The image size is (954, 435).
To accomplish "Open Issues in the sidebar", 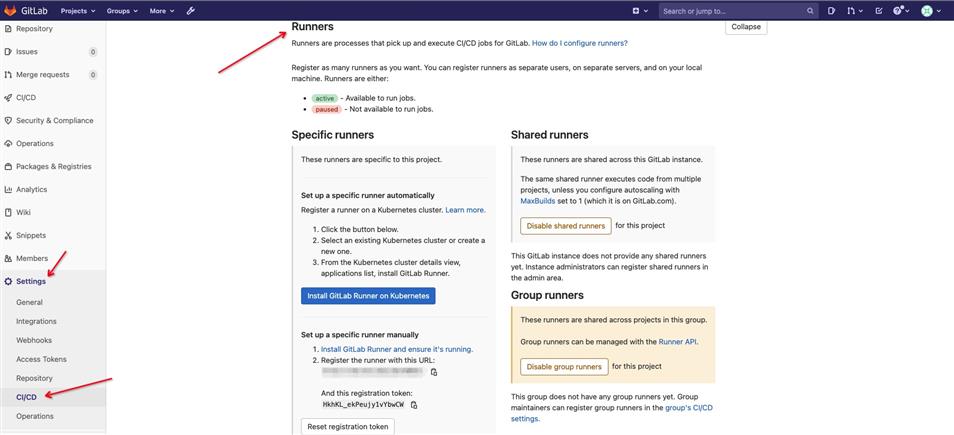I will tap(27, 52).
